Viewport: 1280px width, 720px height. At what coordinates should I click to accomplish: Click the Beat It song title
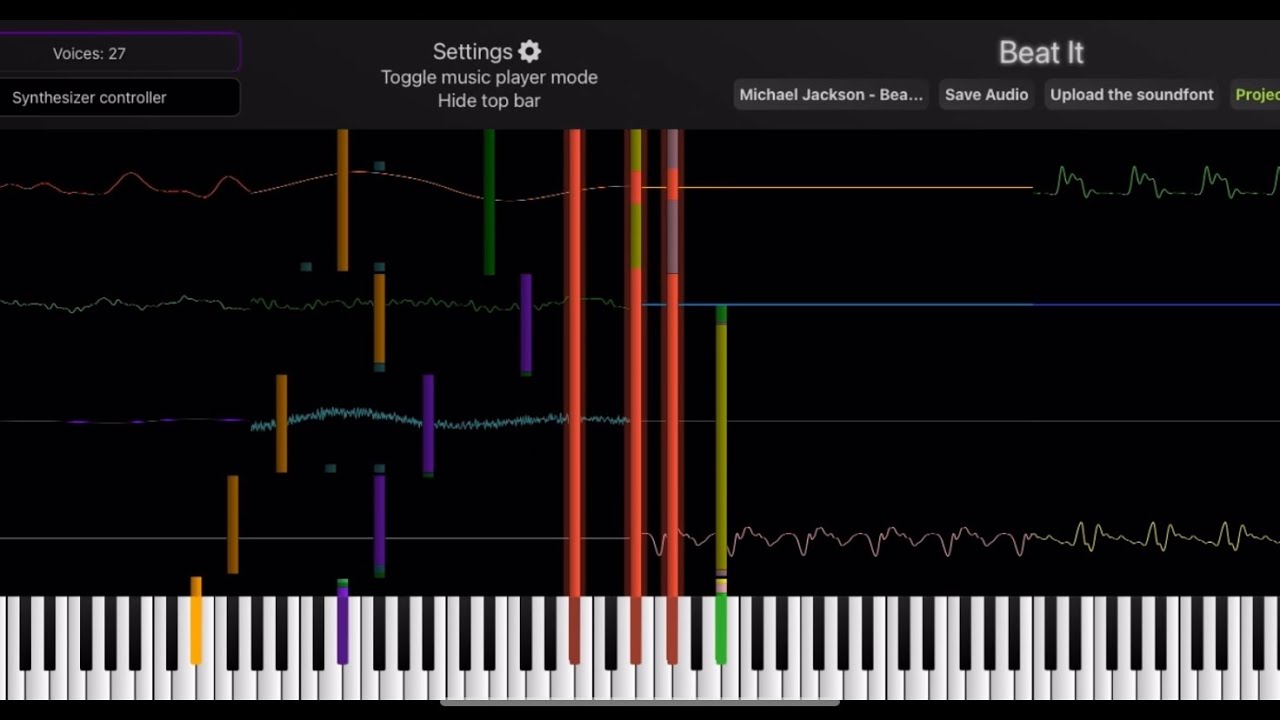(x=1041, y=52)
